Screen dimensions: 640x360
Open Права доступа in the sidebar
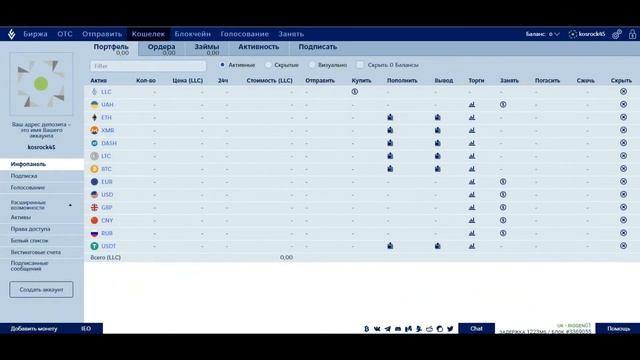31,229
